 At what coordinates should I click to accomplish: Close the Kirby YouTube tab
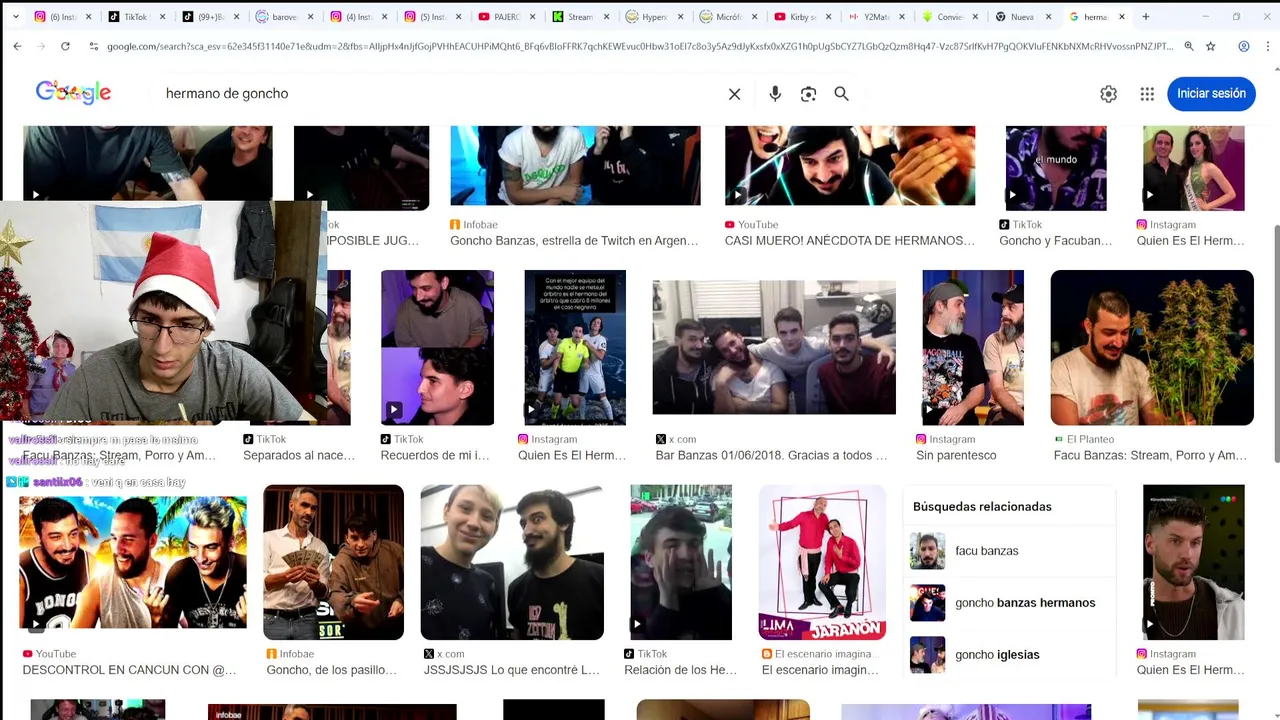(x=828, y=17)
